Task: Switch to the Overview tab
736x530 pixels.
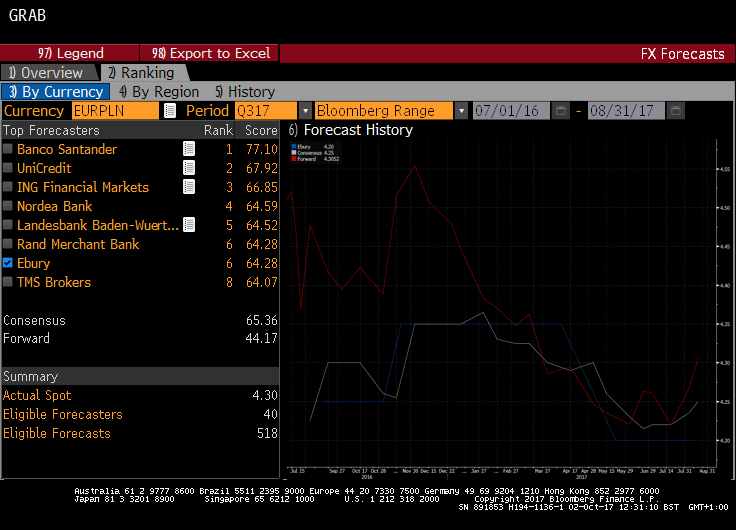Action: tap(49, 73)
